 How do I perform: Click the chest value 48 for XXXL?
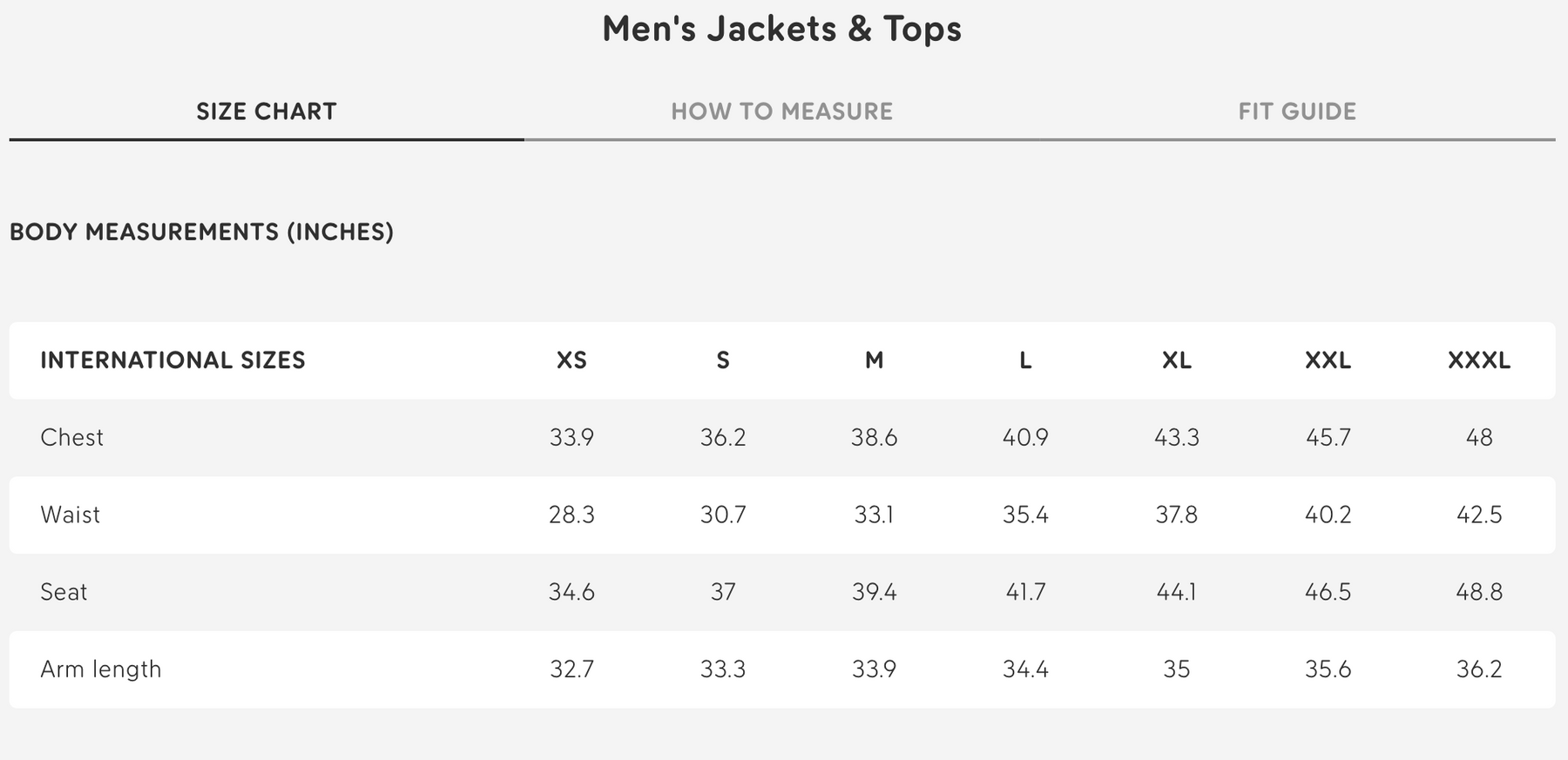click(x=1478, y=437)
